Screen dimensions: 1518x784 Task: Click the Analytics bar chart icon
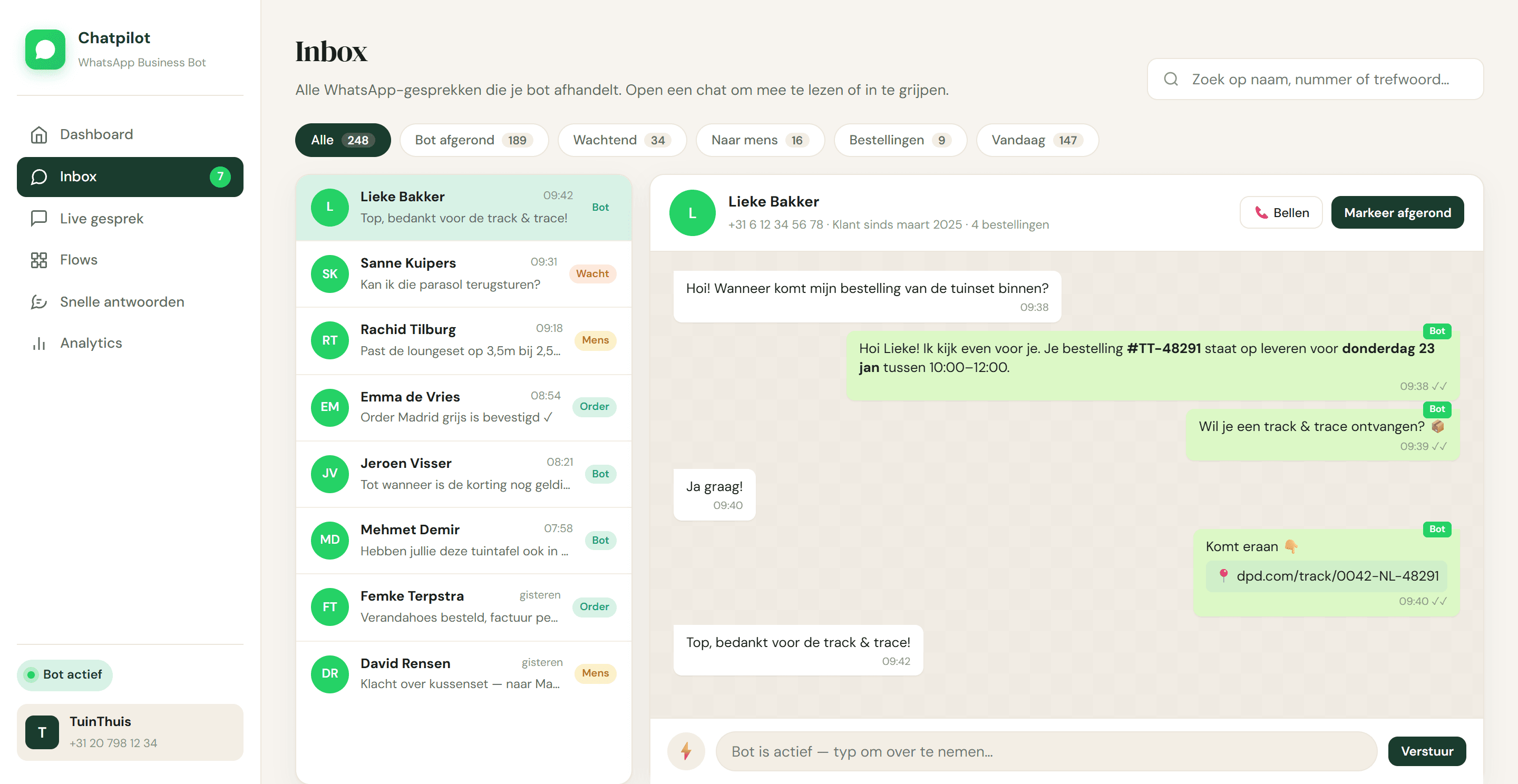(39, 343)
